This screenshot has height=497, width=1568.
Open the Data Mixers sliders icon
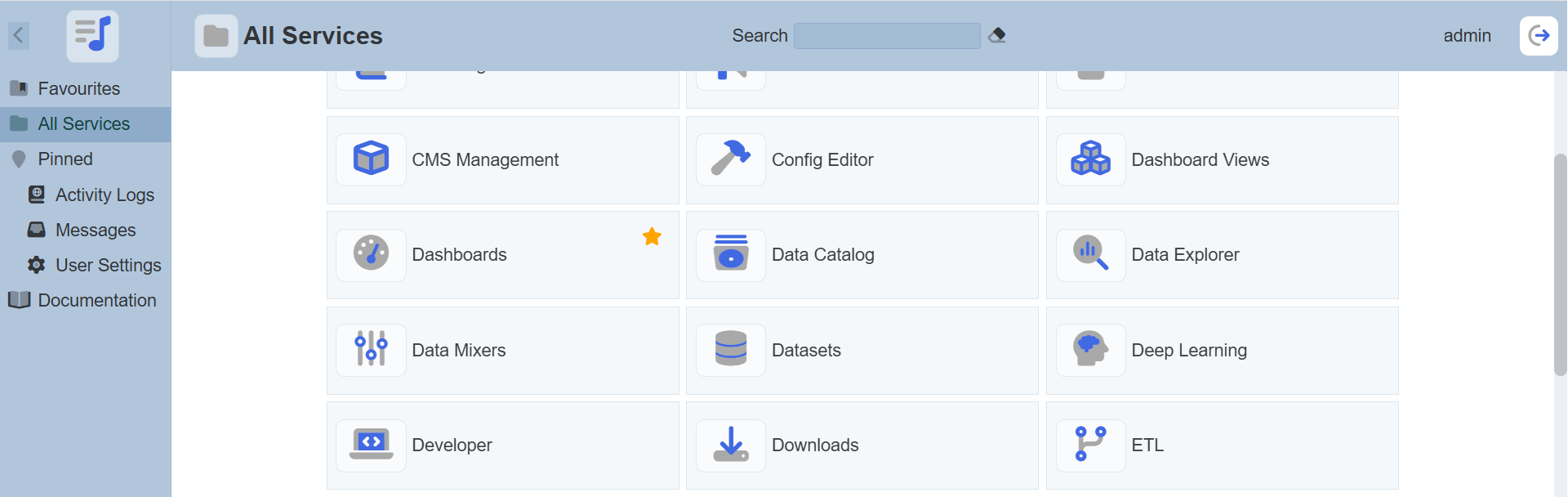point(371,350)
